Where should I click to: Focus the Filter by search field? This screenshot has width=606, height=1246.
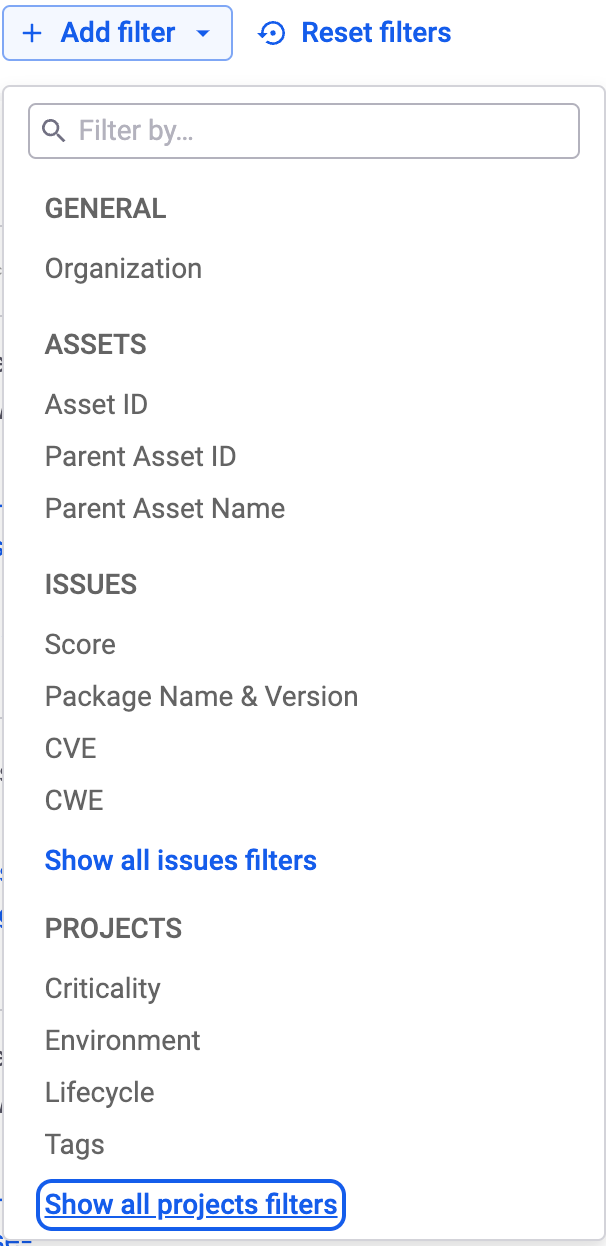point(304,131)
